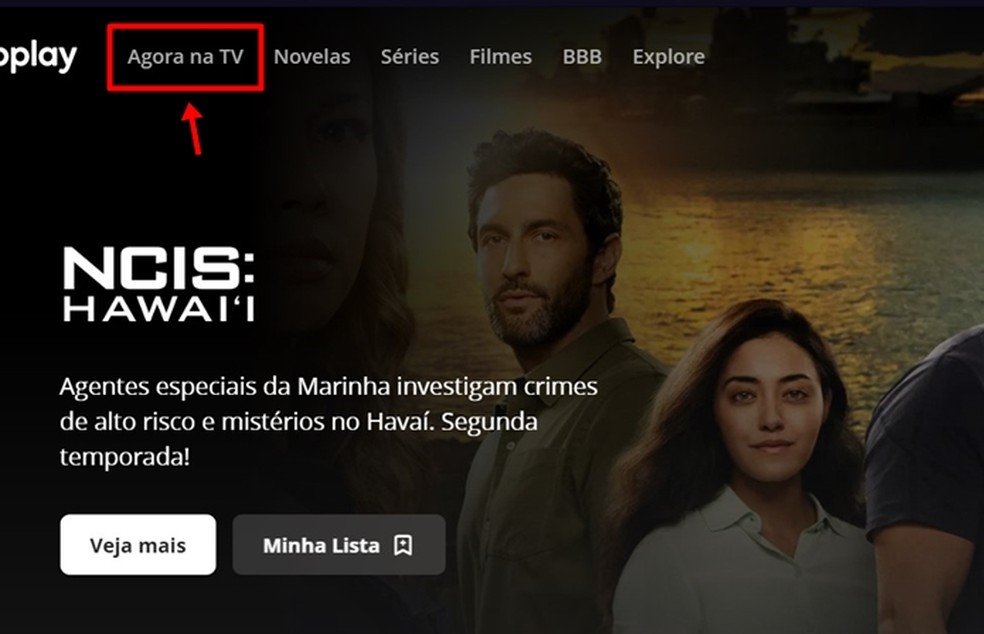Click the HAWAI'I word in the logo

click(x=159, y=309)
